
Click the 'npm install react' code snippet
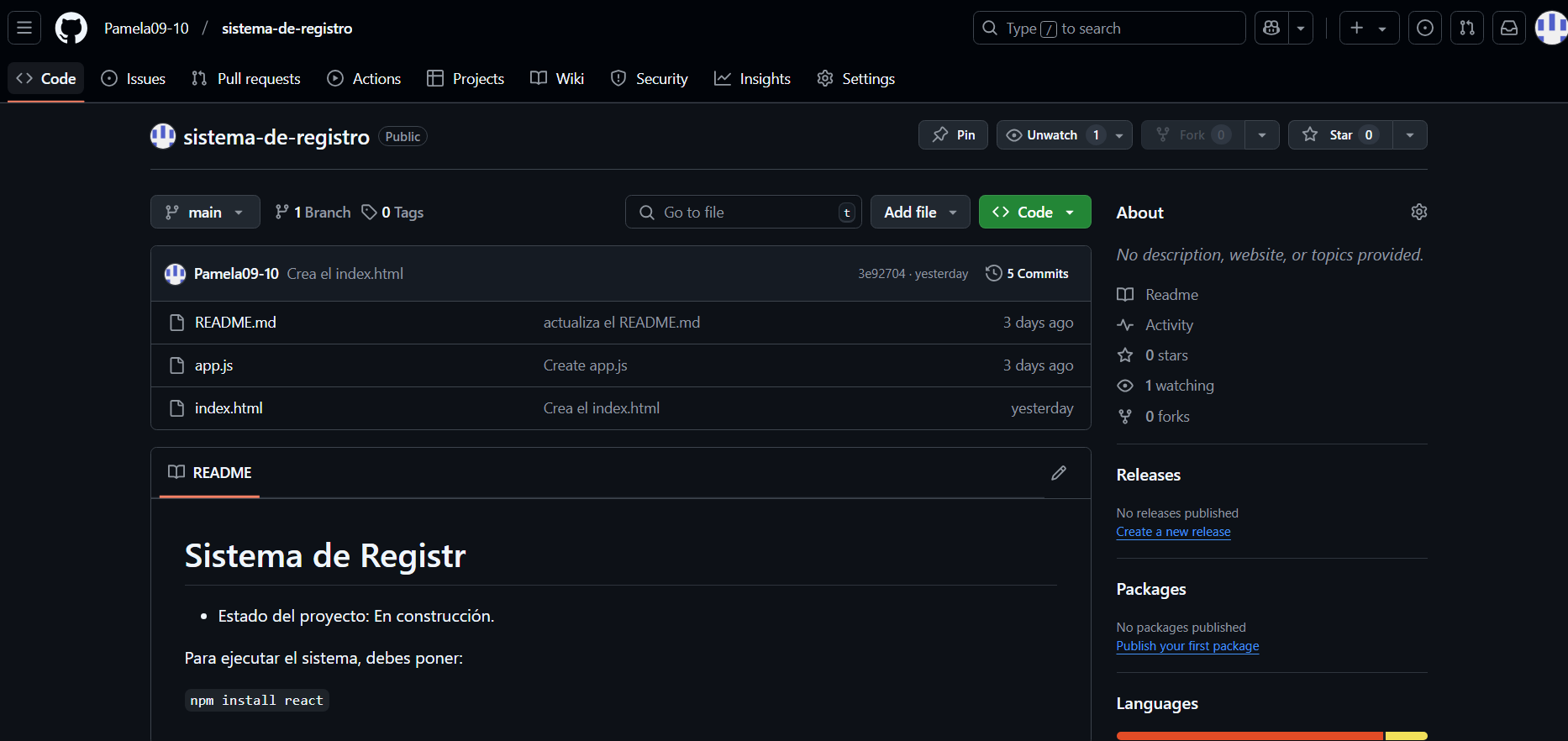256,700
